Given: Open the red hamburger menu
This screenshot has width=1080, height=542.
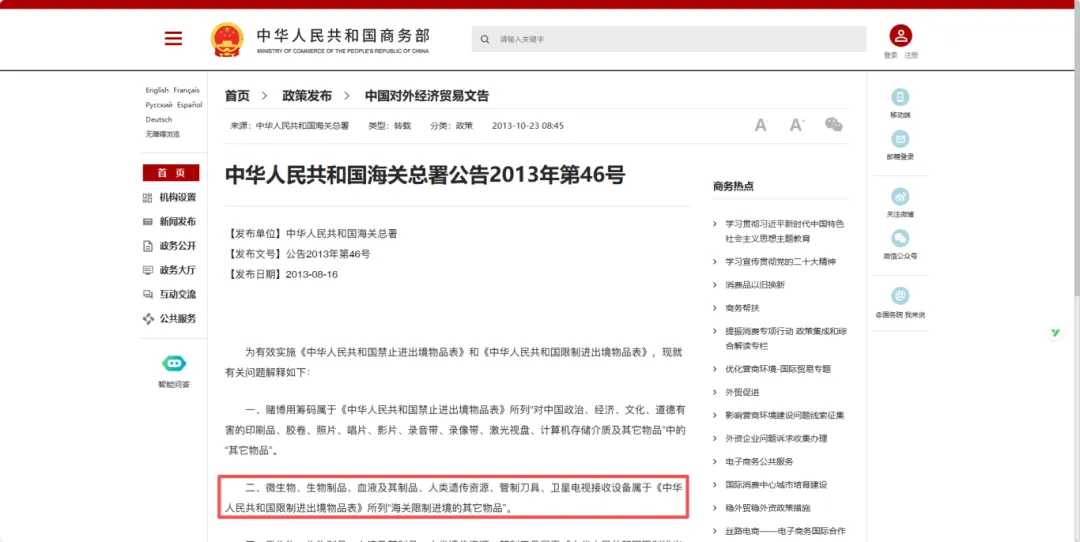Looking at the screenshot, I should [x=173, y=39].
